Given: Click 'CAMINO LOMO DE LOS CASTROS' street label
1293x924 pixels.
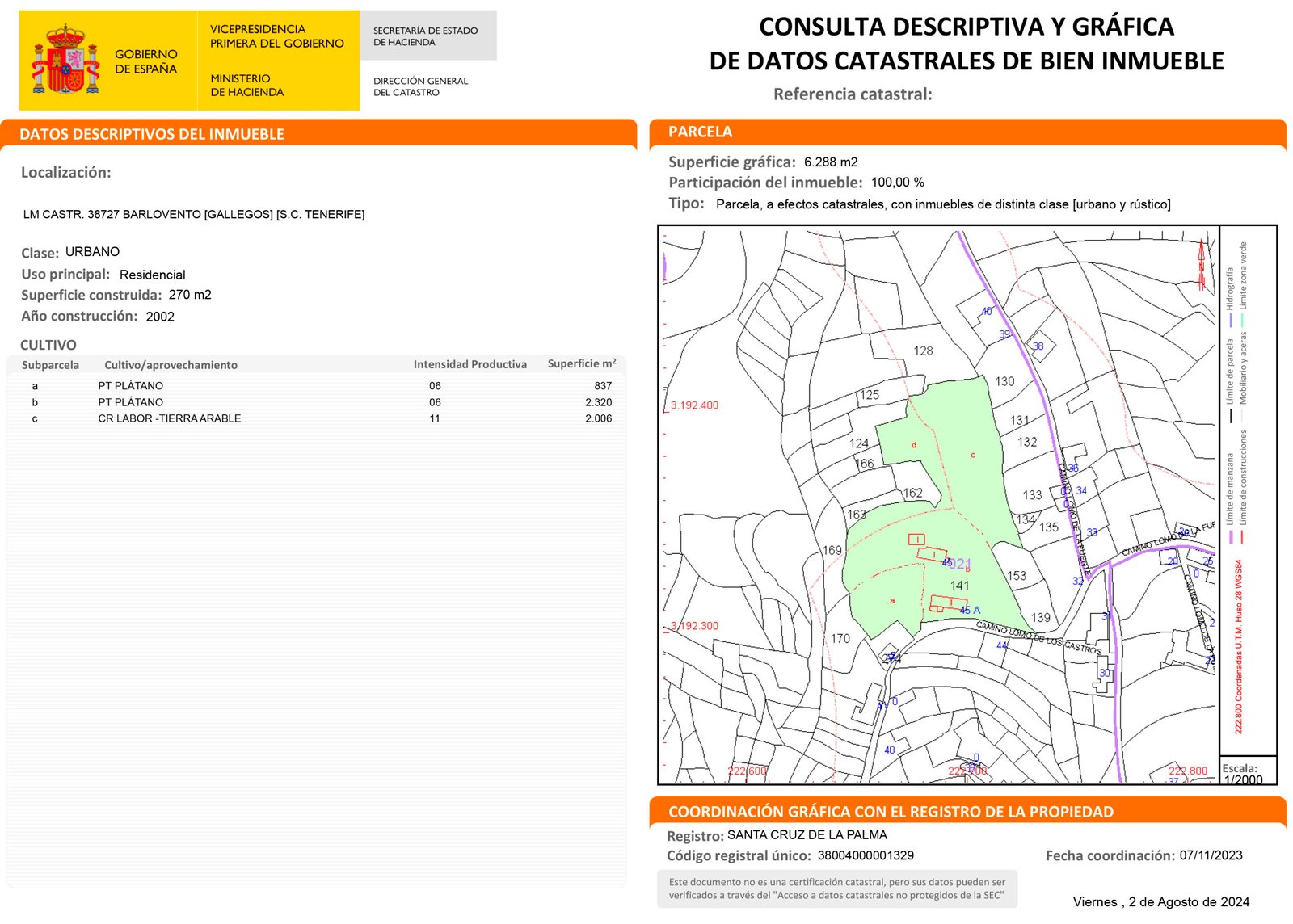Looking at the screenshot, I should 1038,637.
